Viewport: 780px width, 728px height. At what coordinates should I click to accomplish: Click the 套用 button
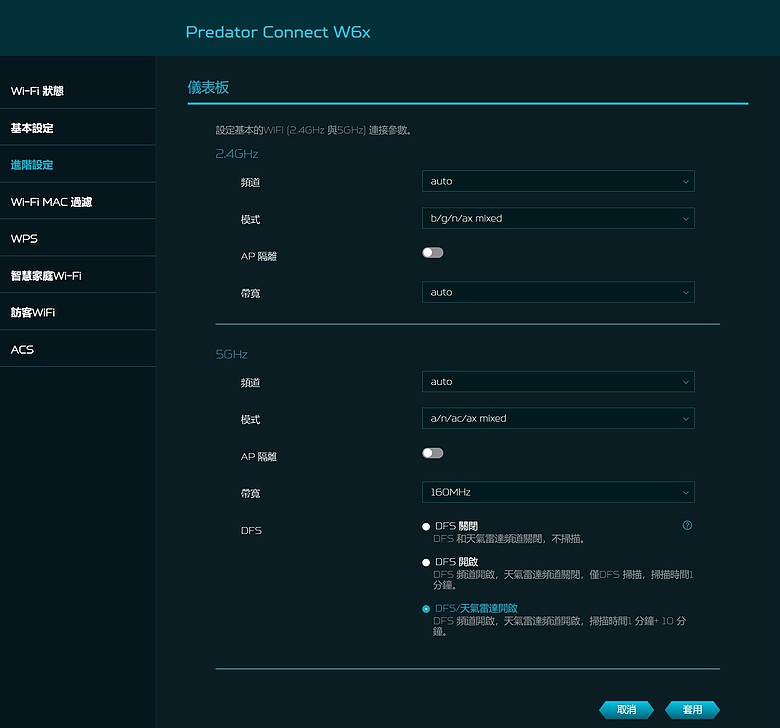pyautogui.click(x=692, y=710)
